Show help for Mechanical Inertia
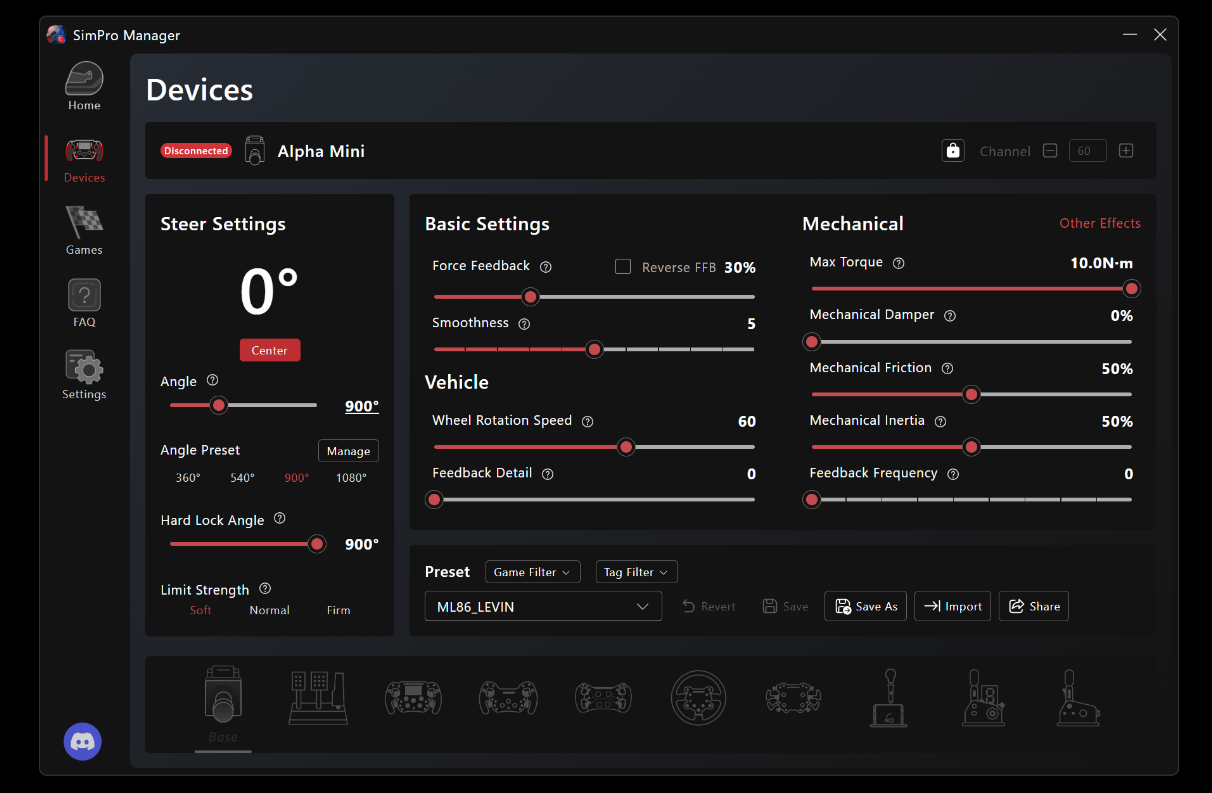 (x=940, y=421)
